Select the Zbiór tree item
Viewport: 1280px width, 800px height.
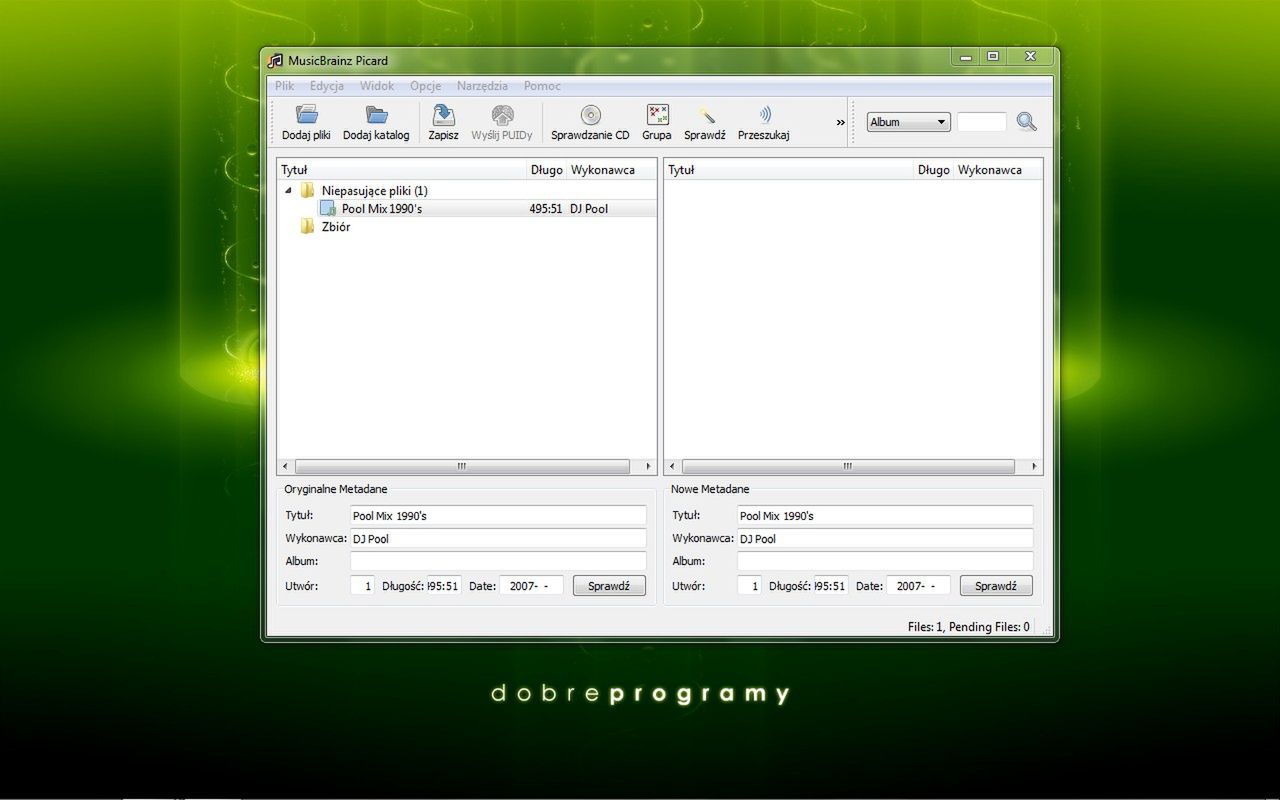coord(336,226)
